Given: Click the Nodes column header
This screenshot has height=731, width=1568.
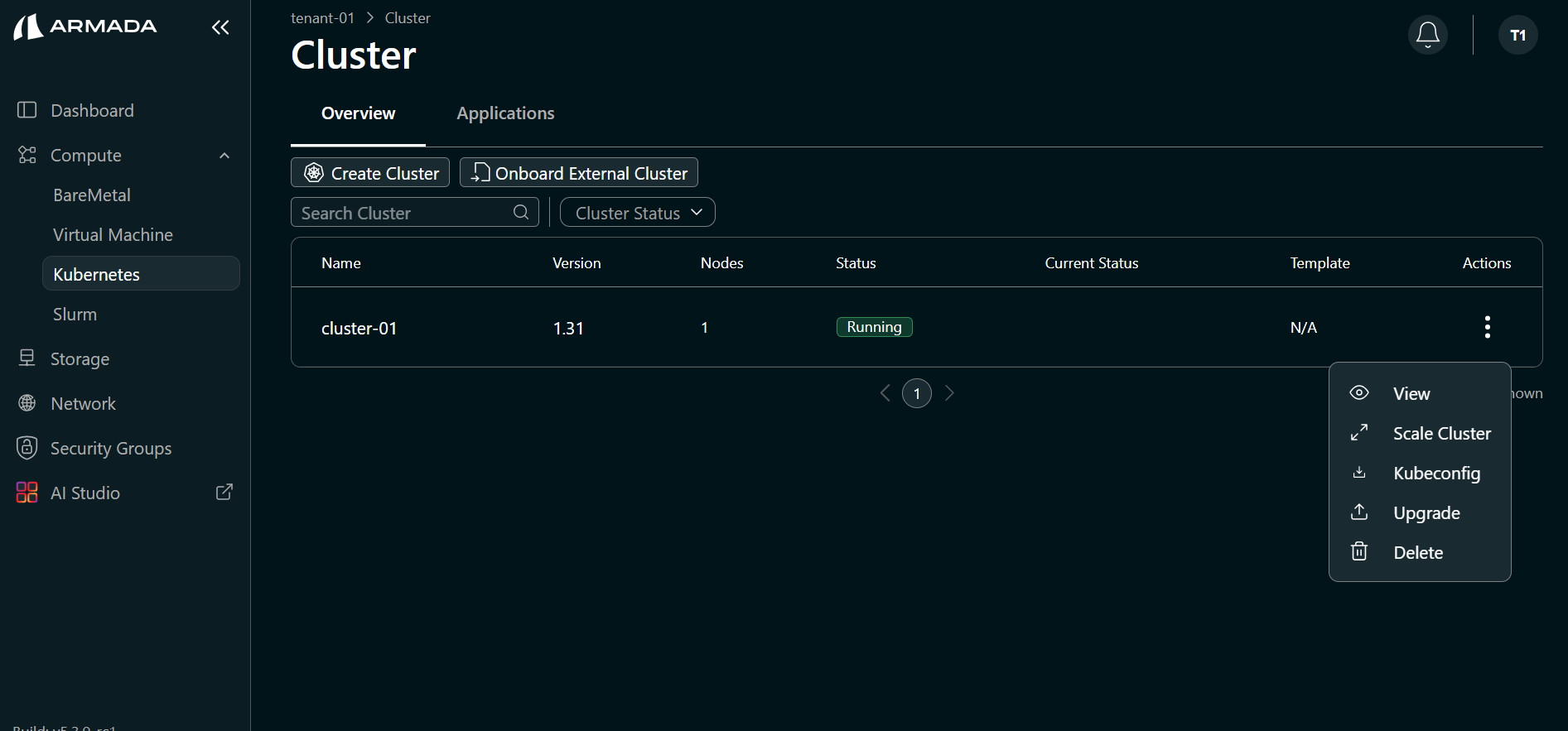Looking at the screenshot, I should (721, 263).
